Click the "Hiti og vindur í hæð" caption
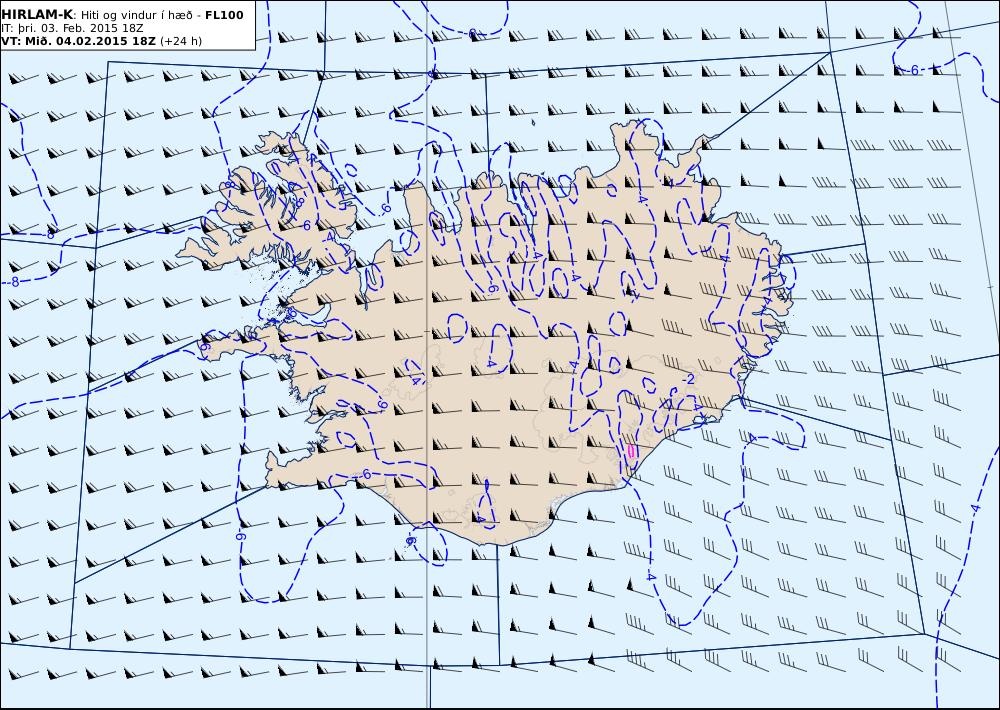 click(136, 15)
